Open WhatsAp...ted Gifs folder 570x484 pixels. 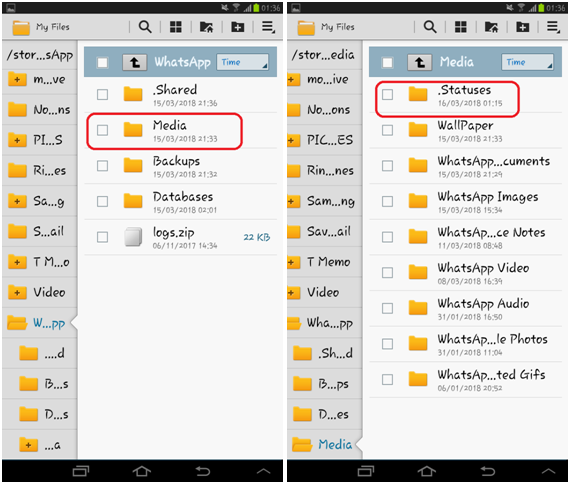(x=466, y=380)
